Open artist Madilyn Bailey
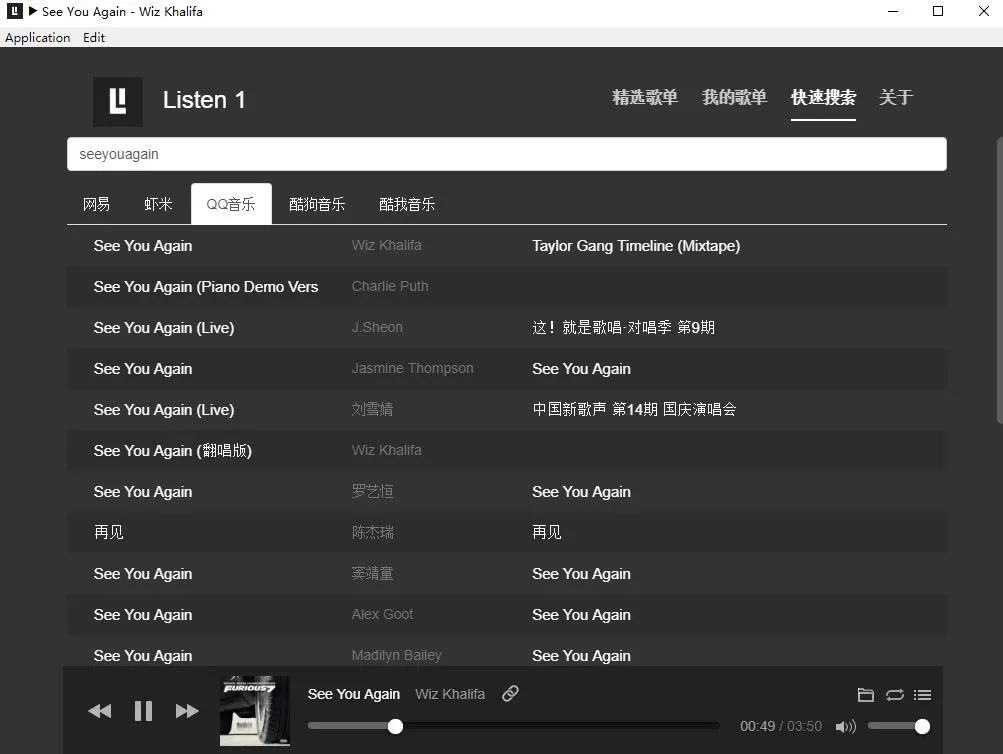This screenshot has height=754, width=1003. [x=397, y=655]
